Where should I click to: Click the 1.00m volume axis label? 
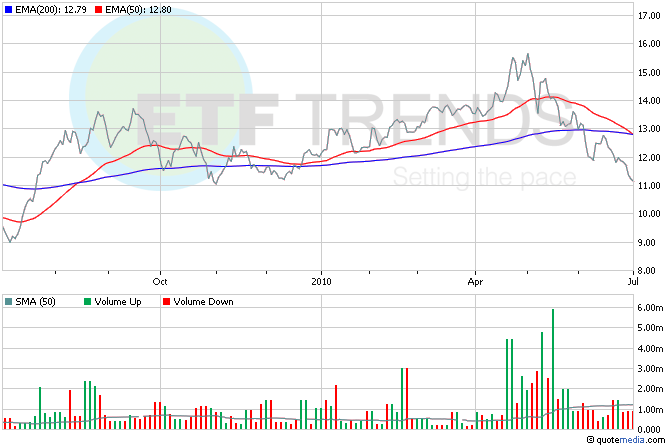click(650, 409)
